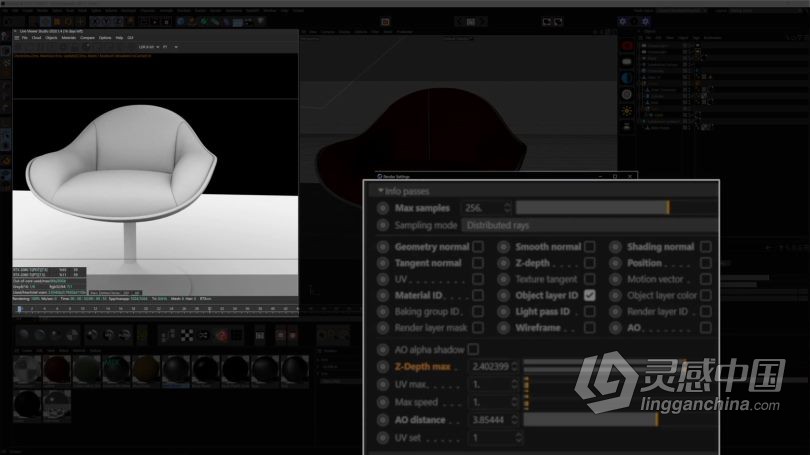810x455 pixels.
Task: Click the Z-Depth max stepper arrows
Action: click(515, 366)
